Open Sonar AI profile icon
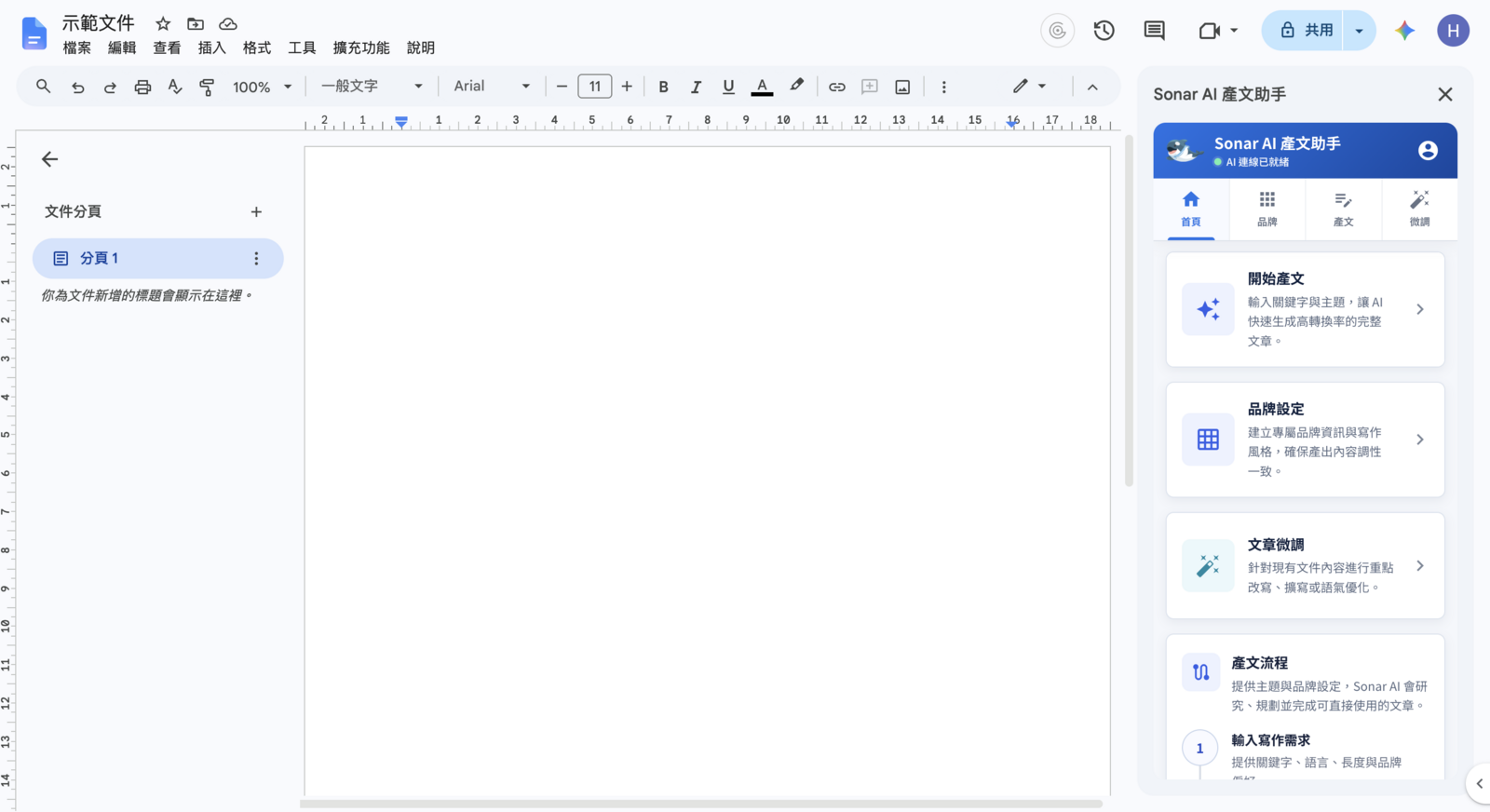 (x=1428, y=151)
